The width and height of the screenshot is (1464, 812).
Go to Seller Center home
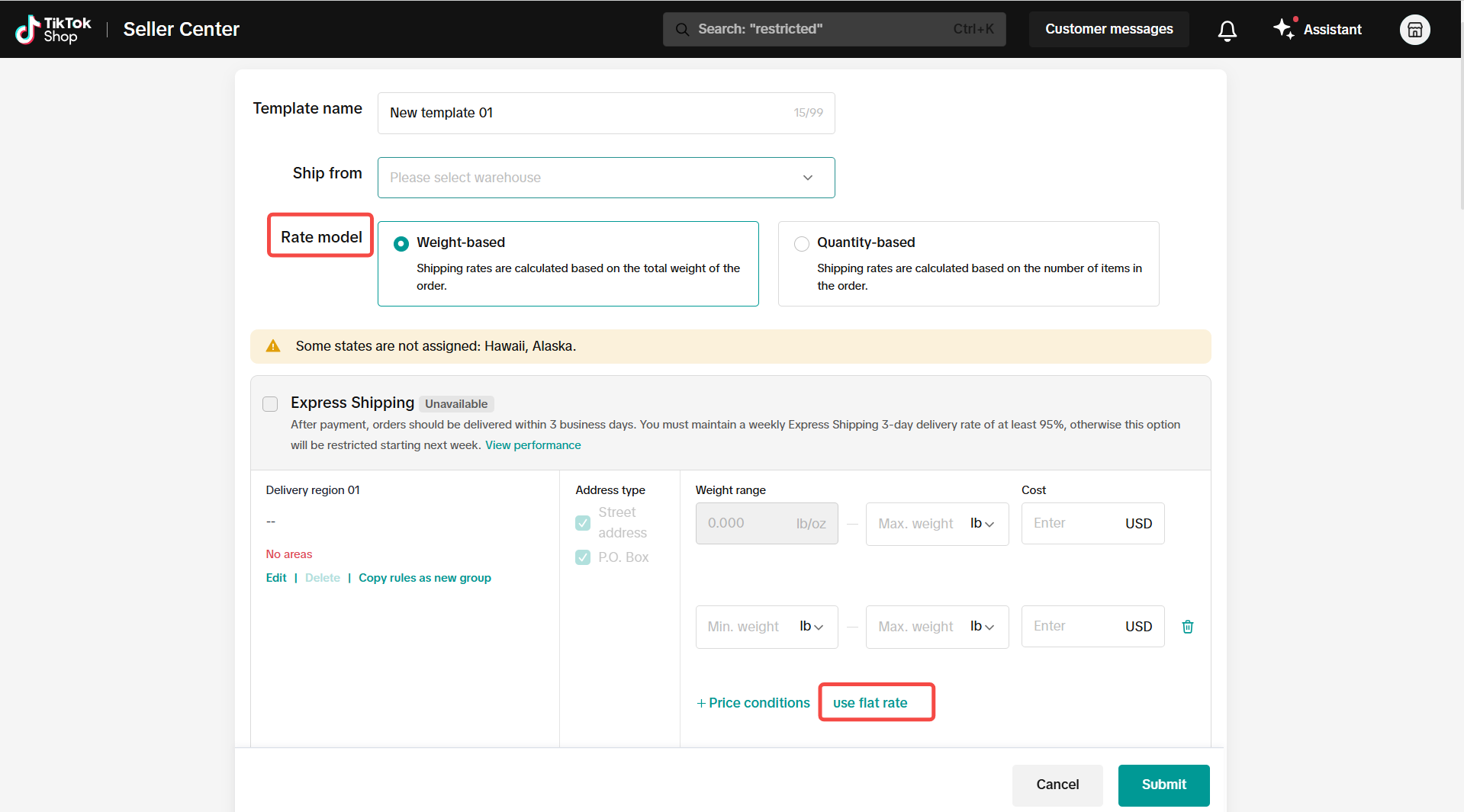[182, 30]
